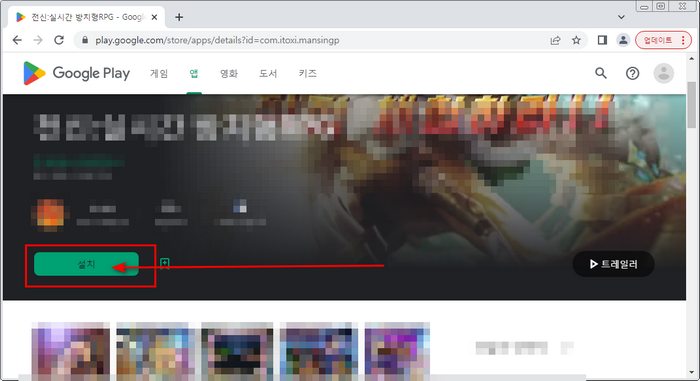This screenshot has height=381, width=700.
Task: Open the Chrome profile avatar icon
Action: click(623, 40)
